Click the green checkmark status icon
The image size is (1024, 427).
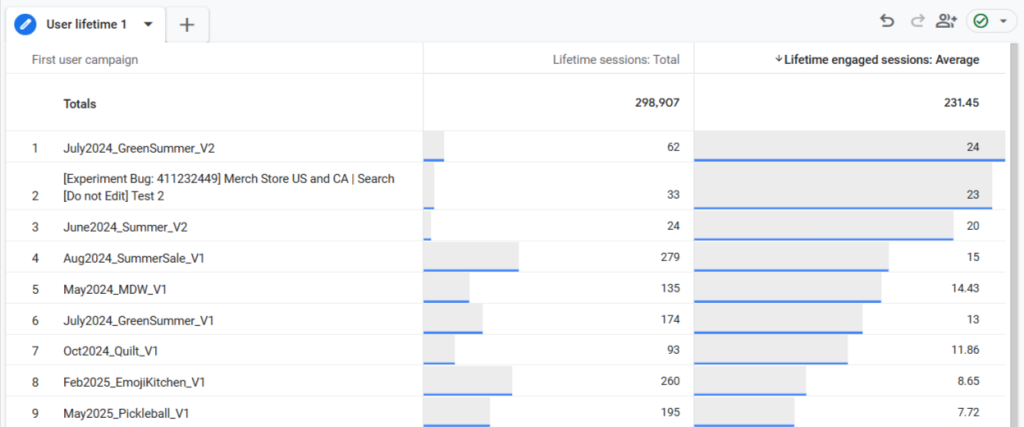(x=981, y=21)
